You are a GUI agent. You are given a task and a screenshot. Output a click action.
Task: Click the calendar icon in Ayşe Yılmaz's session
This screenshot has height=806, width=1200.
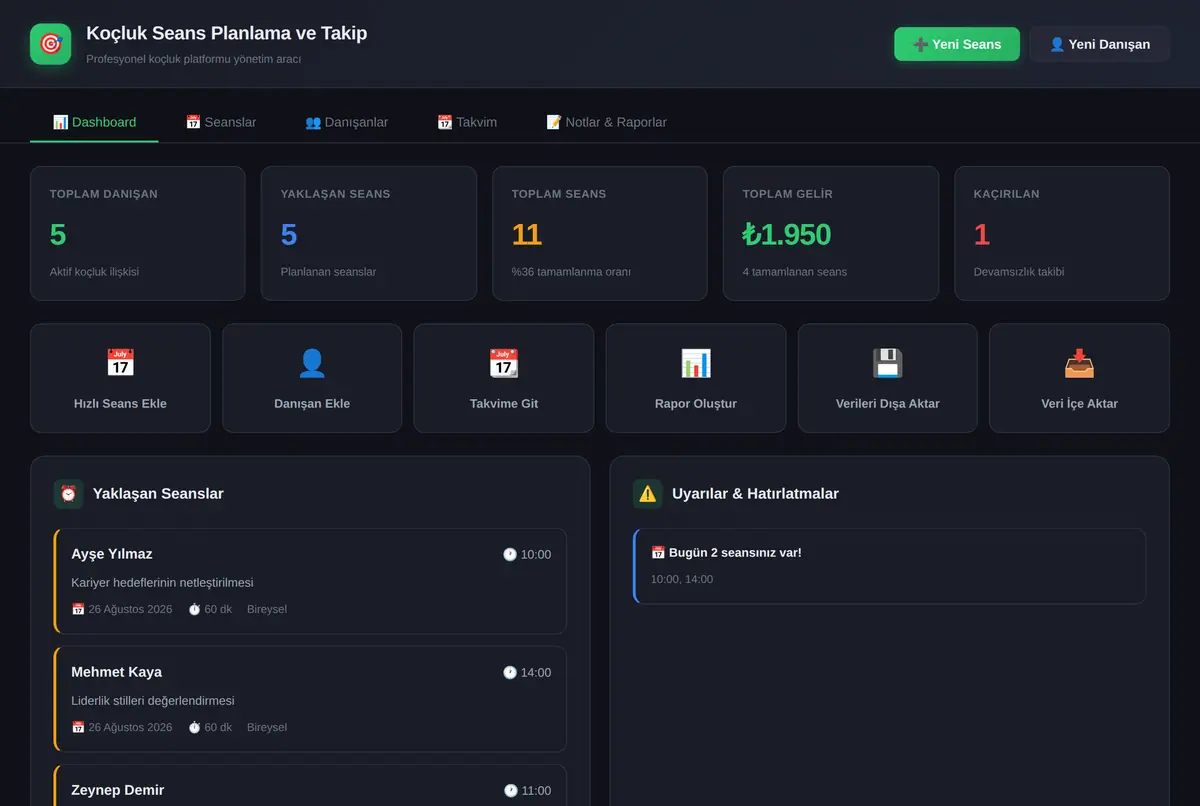click(78, 609)
